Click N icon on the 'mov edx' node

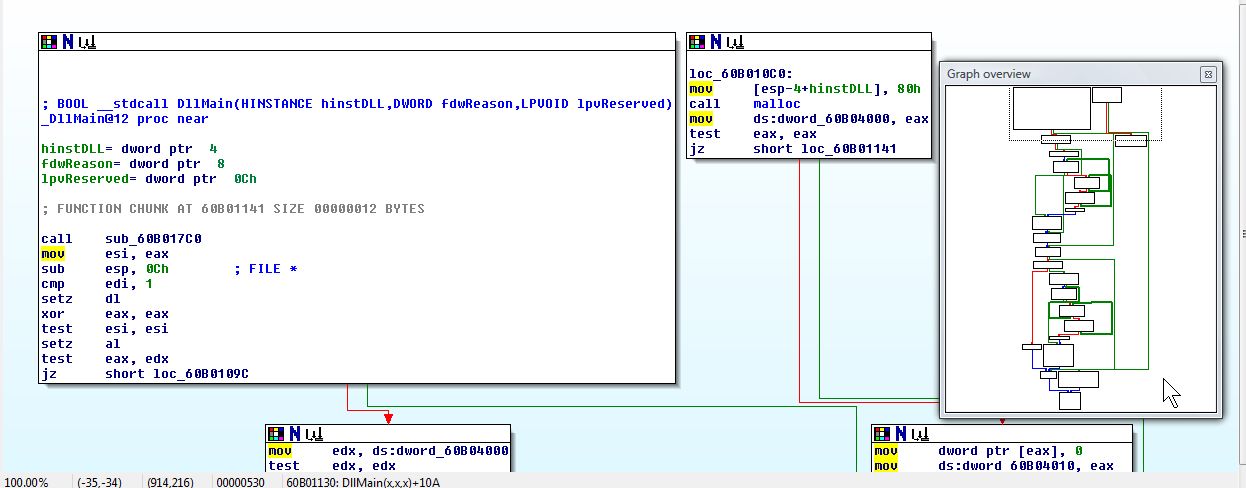(294, 433)
